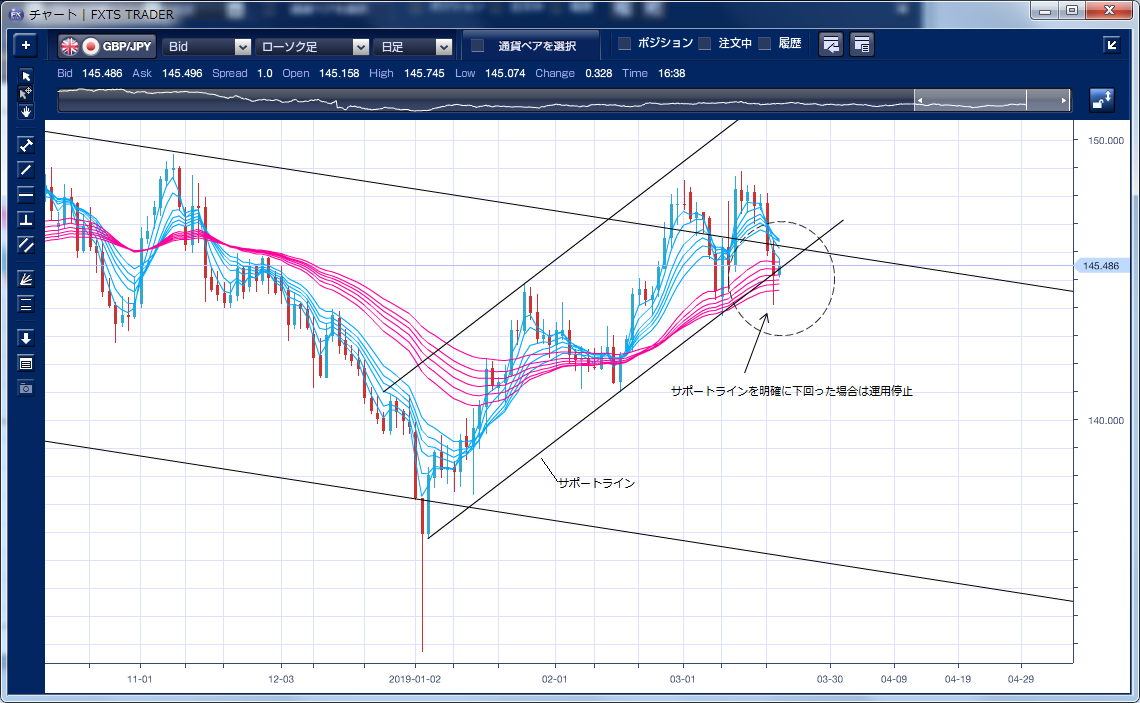Select the hand pan tool

click(25, 111)
